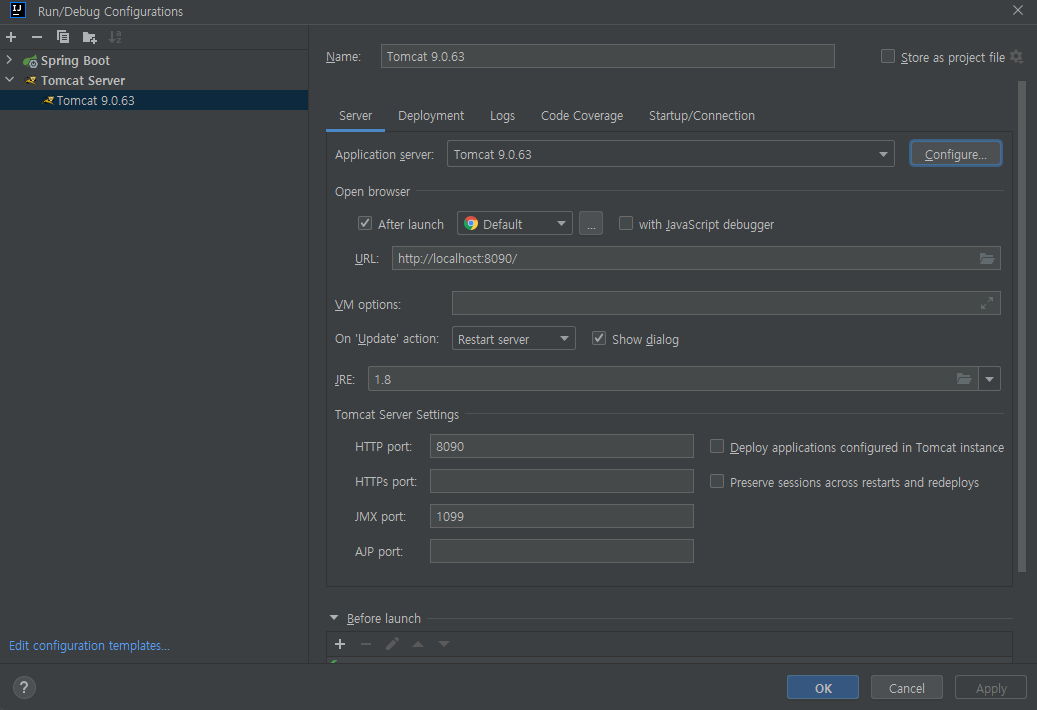Click the Cancel button
Image resolution: width=1037 pixels, height=710 pixels.
click(907, 688)
